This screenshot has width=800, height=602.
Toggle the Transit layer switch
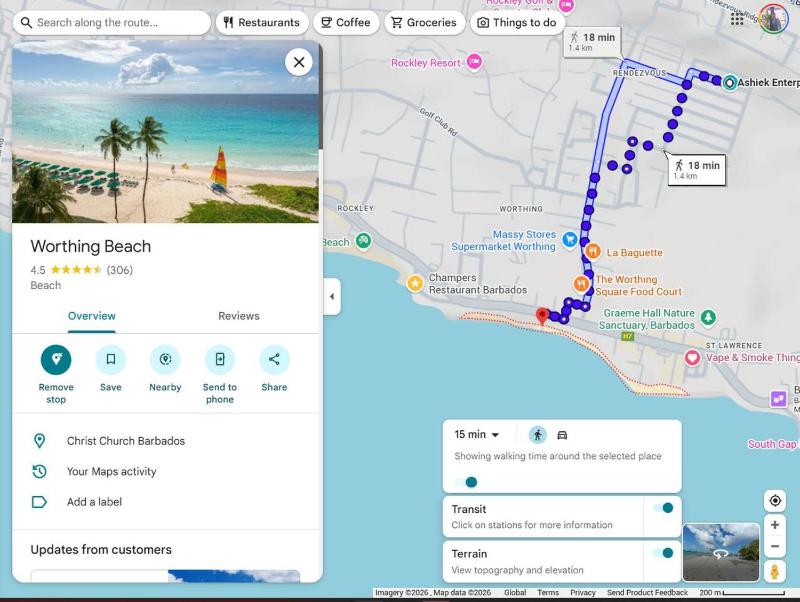click(664, 508)
